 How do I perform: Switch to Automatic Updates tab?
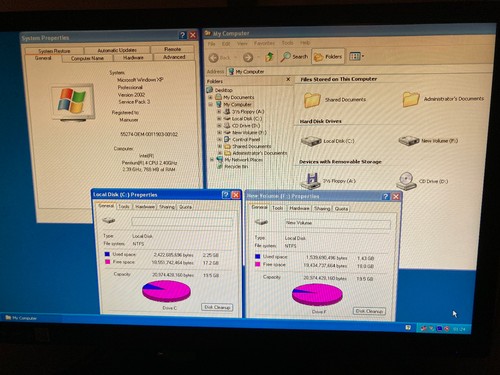pos(117,50)
